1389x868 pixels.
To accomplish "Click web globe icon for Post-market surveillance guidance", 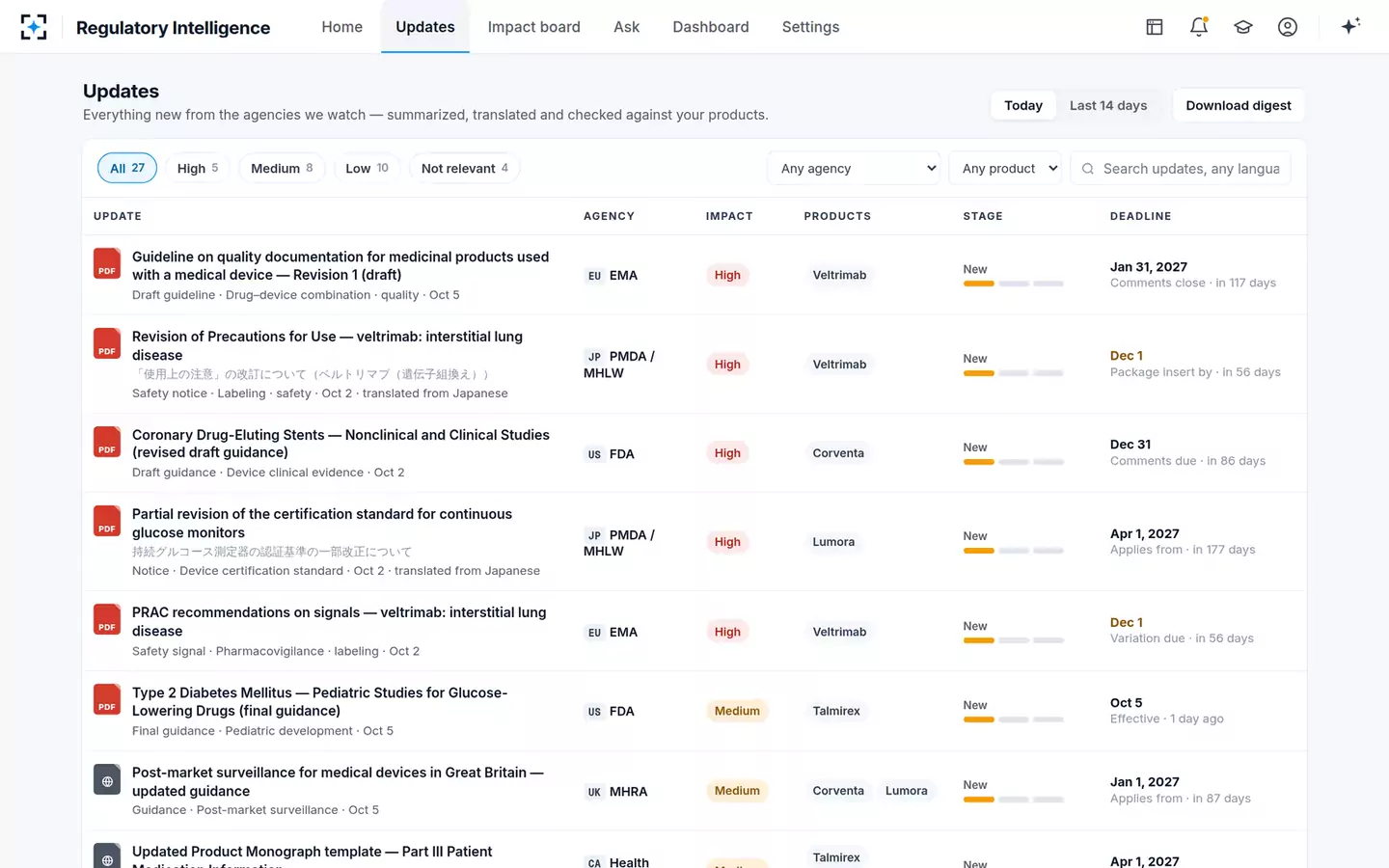I will [107, 779].
